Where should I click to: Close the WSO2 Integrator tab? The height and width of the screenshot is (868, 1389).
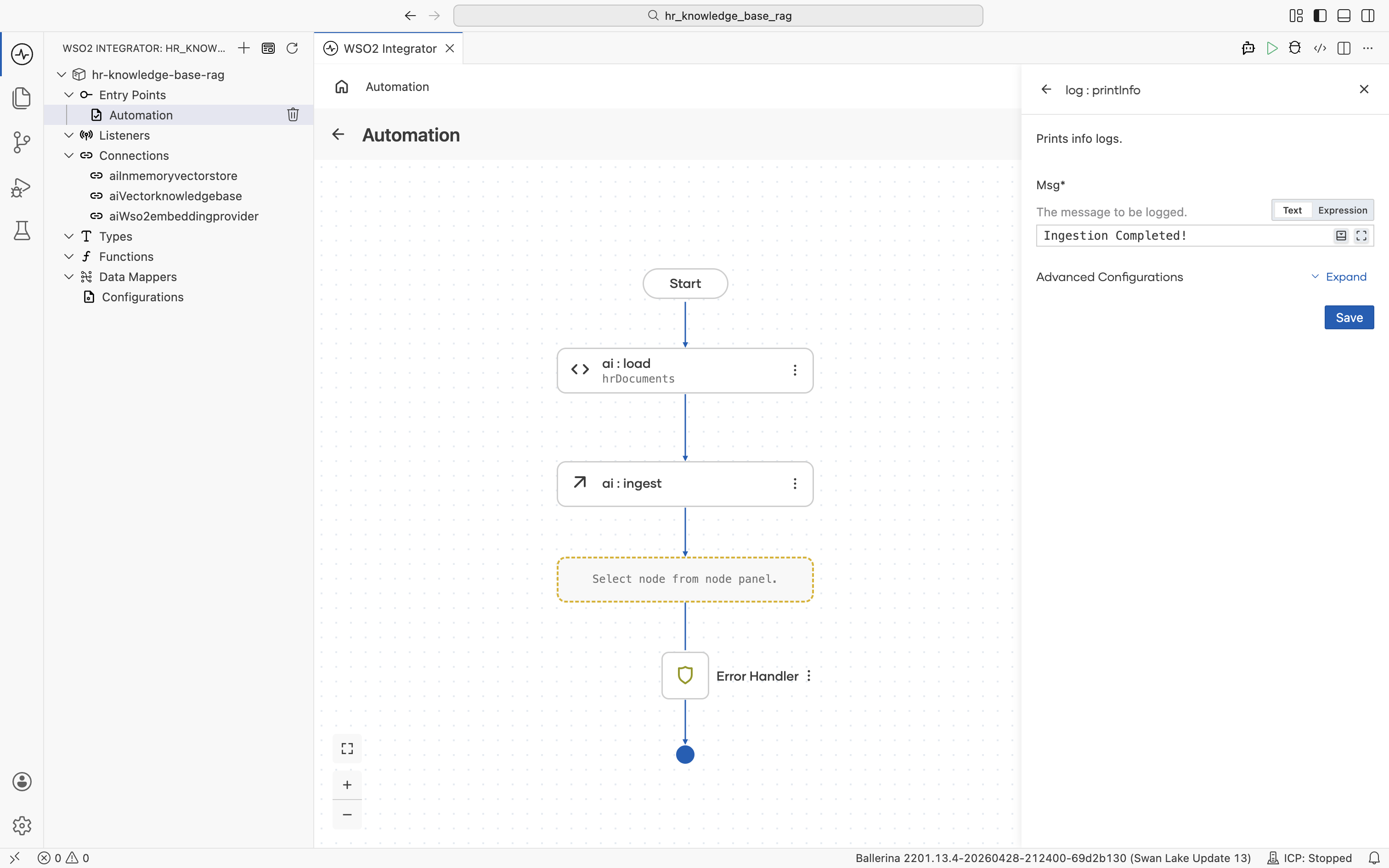(x=450, y=48)
